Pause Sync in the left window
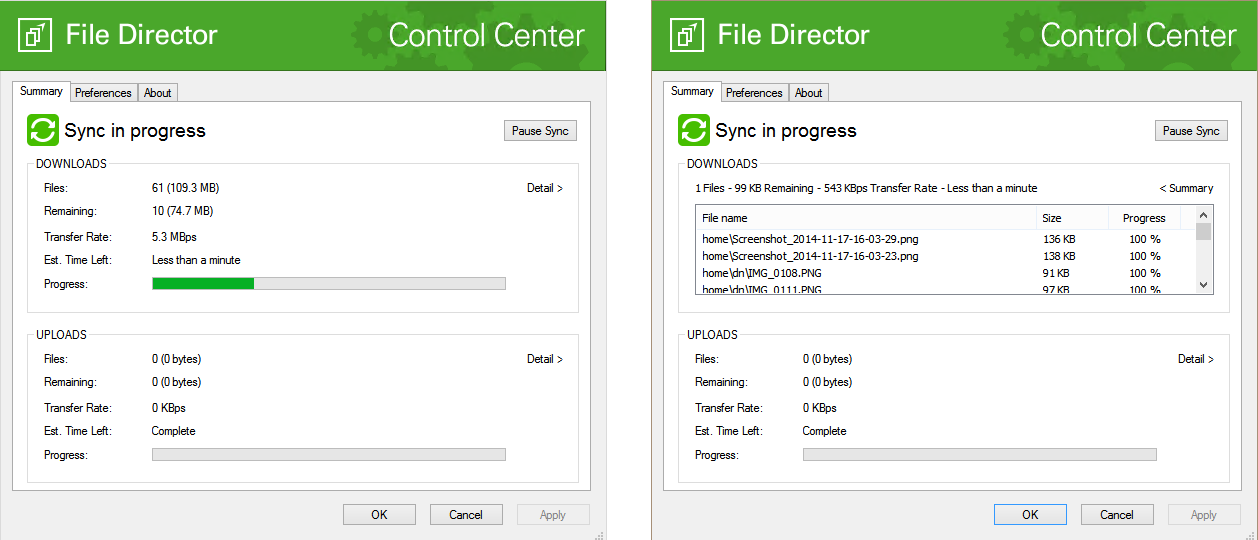Viewport: 1258px width, 540px height. coord(540,131)
